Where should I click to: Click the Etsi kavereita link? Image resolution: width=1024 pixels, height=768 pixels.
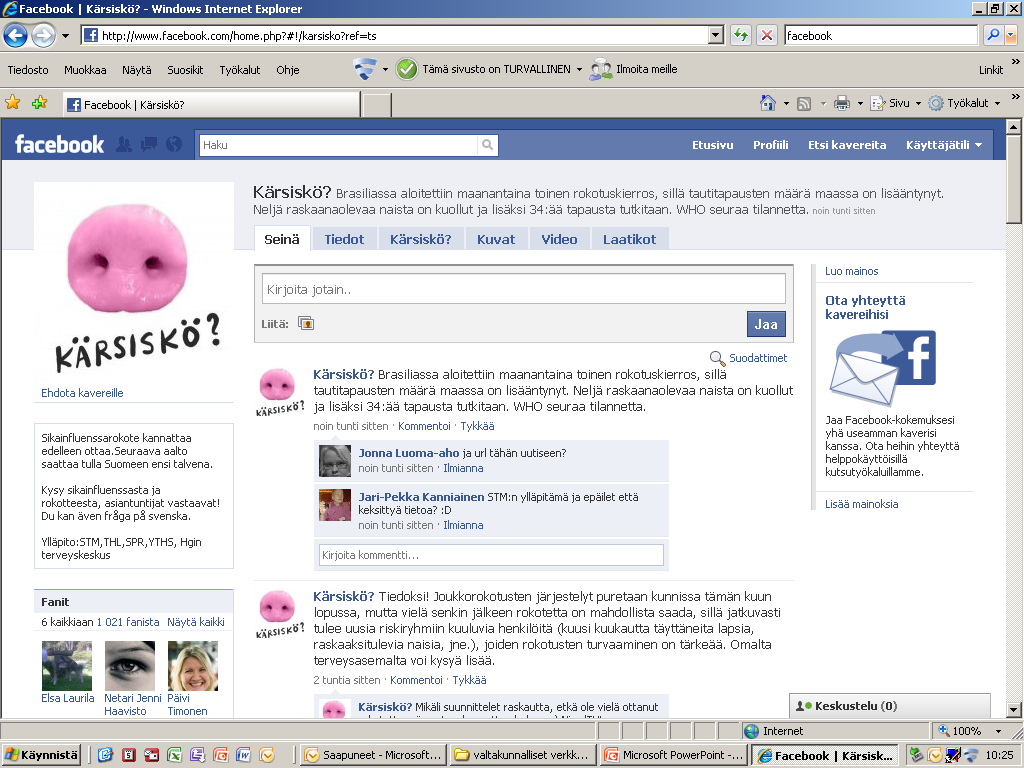pos(847,145)
